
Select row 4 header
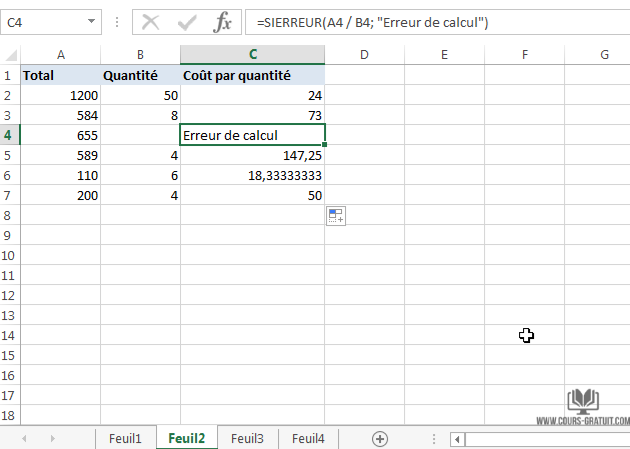coord(10,135)
